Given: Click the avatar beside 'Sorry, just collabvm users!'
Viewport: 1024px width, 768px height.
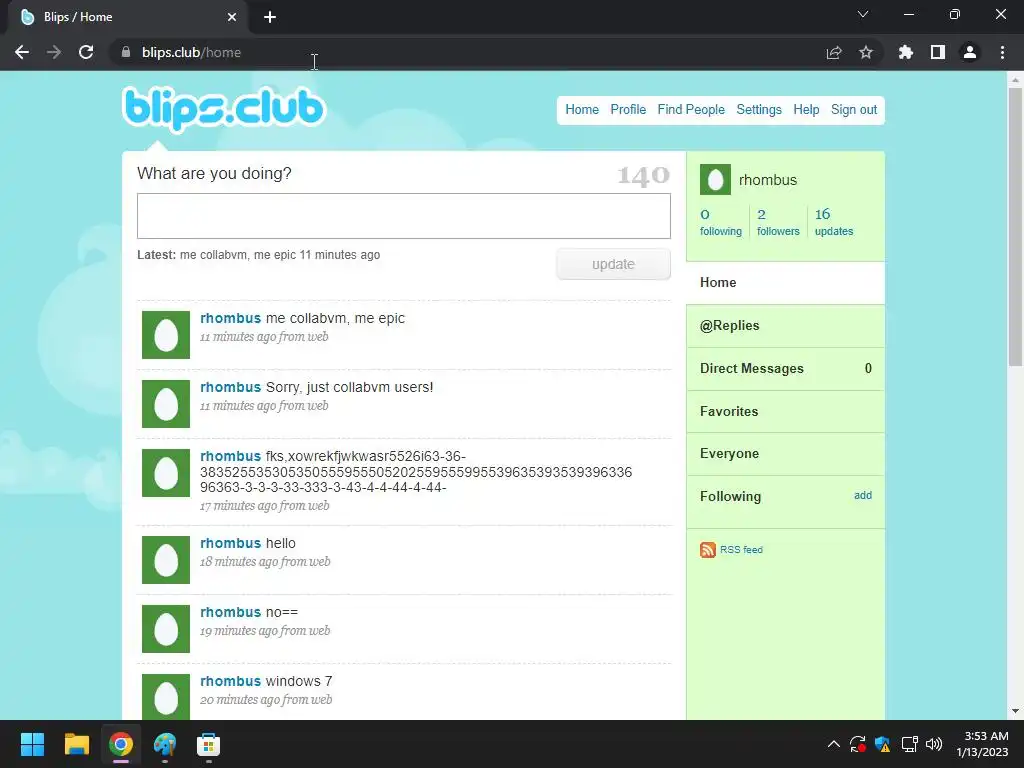Looking at the screenshot, I should pyautogui.click(x=166, y=404).
